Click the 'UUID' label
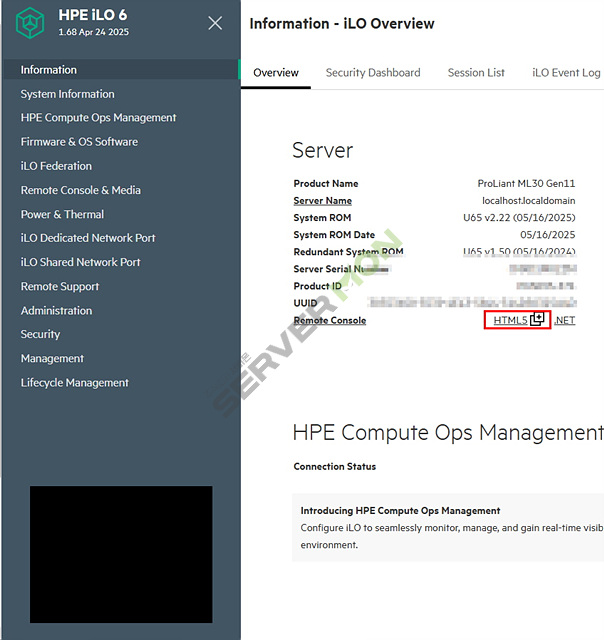 305,303
